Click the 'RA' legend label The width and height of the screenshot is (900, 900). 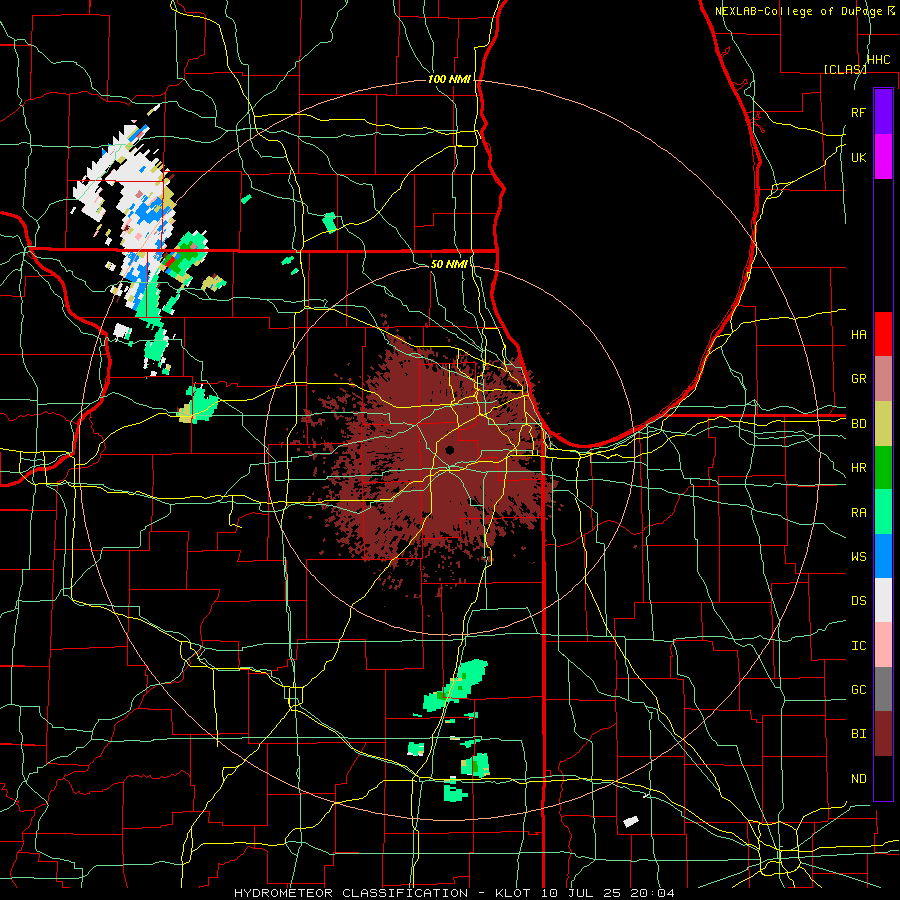[x=858, y=513]
